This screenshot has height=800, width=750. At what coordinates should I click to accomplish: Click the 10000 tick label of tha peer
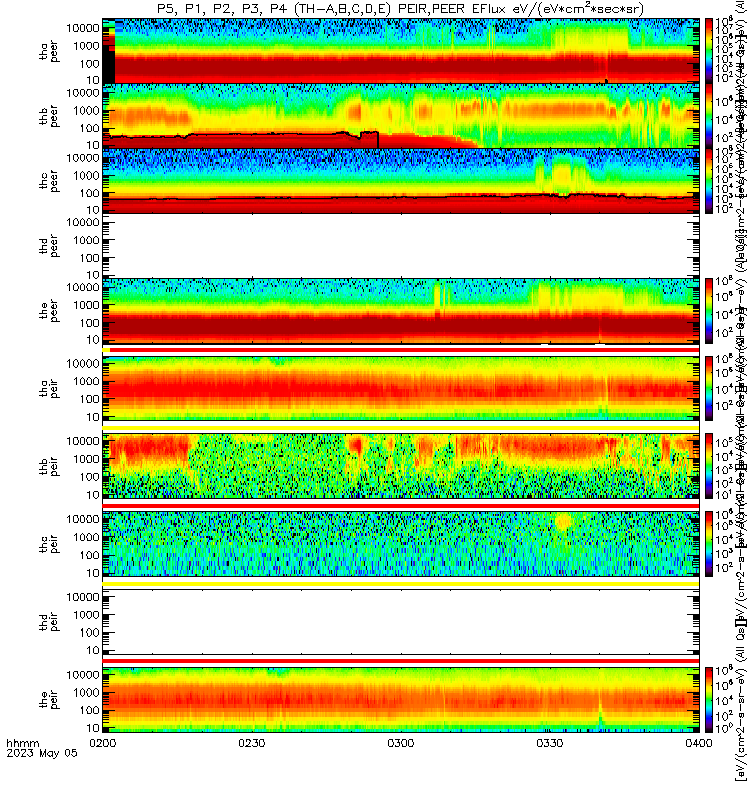click(x=83, y=28)
